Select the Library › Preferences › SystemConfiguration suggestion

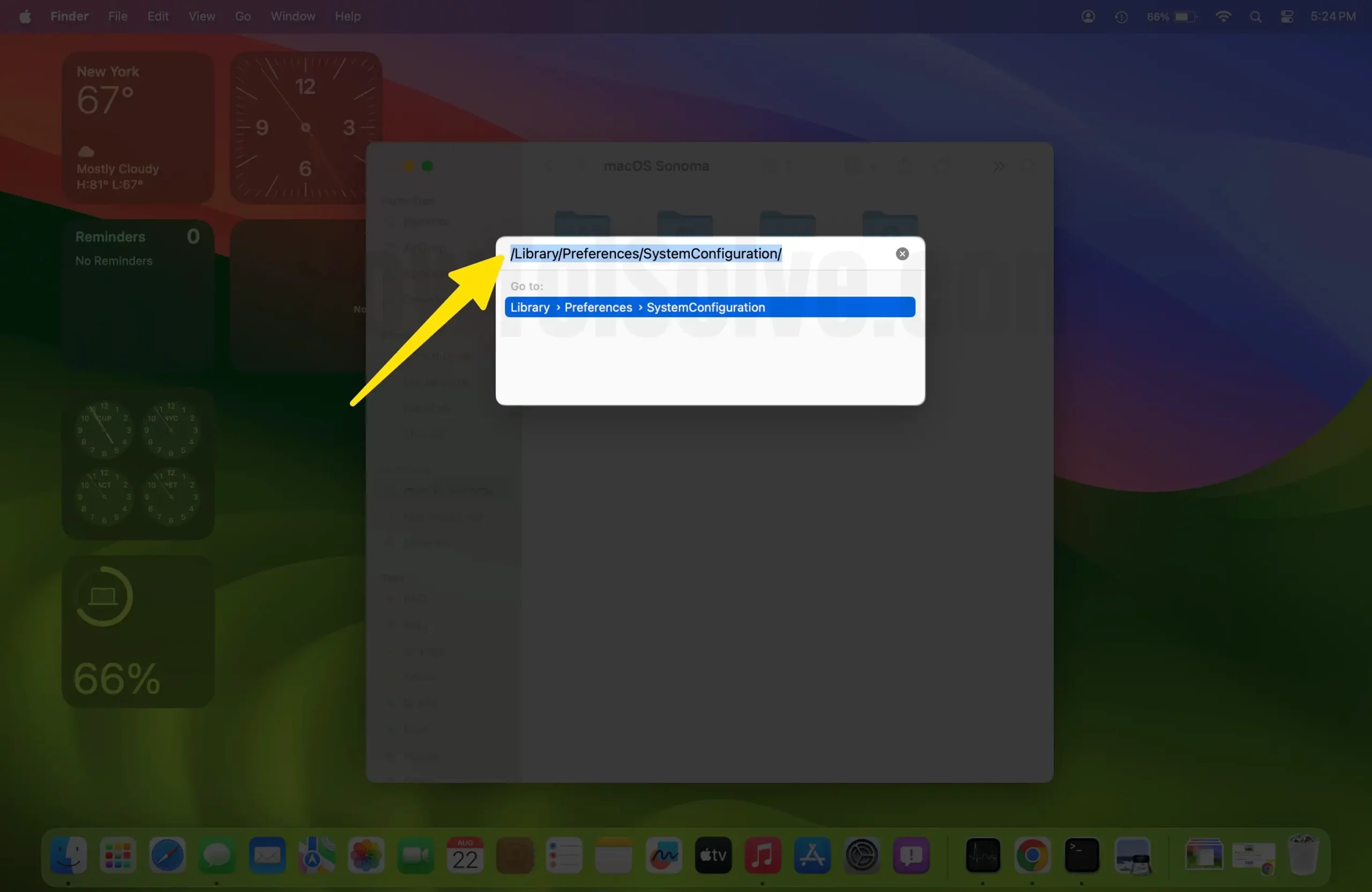pyautogui.click(x=710, y=307)
